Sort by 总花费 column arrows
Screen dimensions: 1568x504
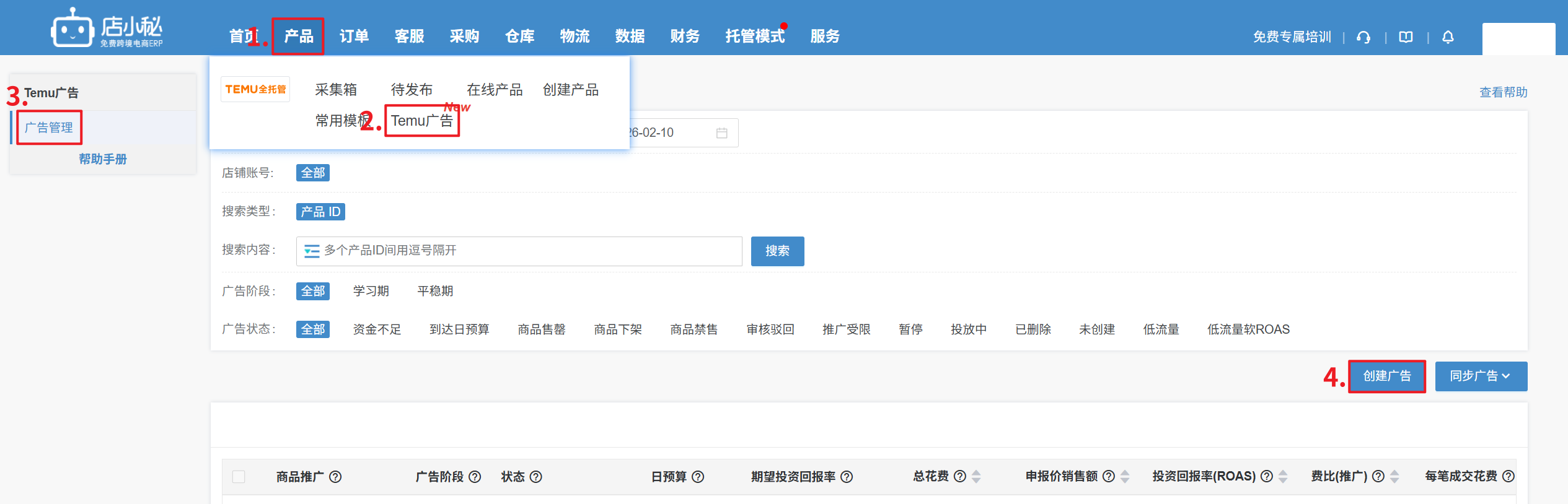coord(976,477)
